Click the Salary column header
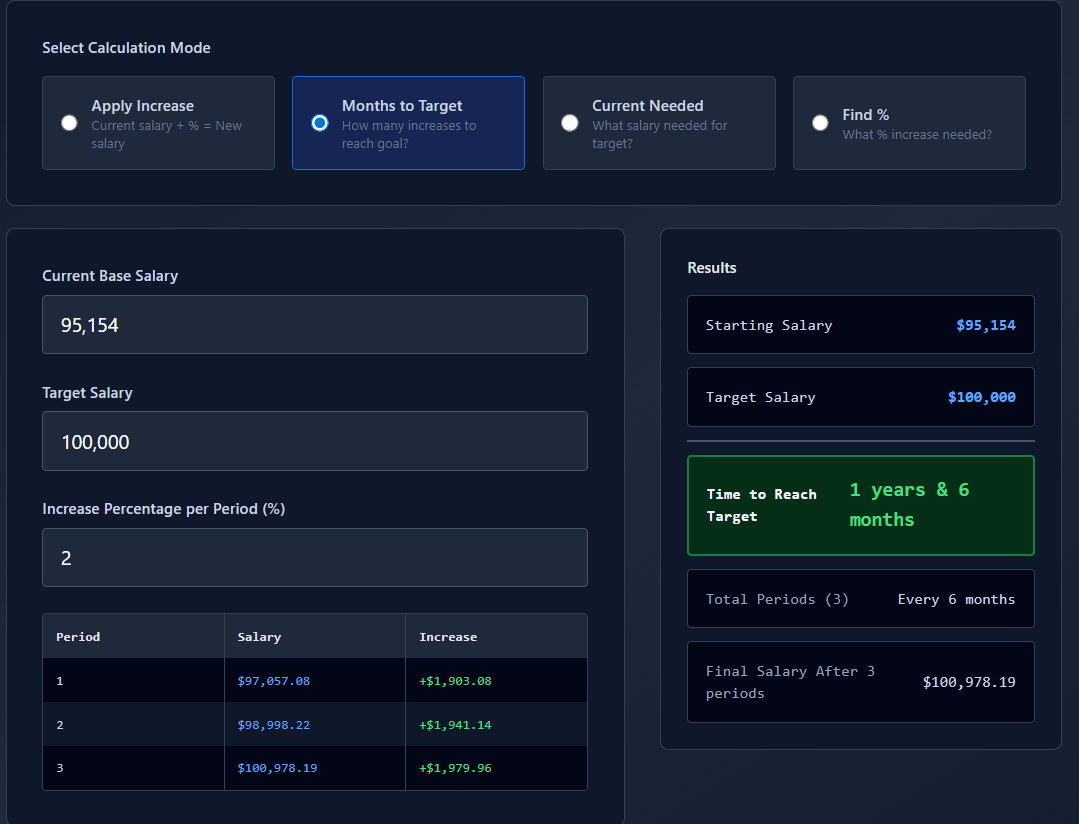1079x824 pixels. pyautogui.click(x=259, y=637)
